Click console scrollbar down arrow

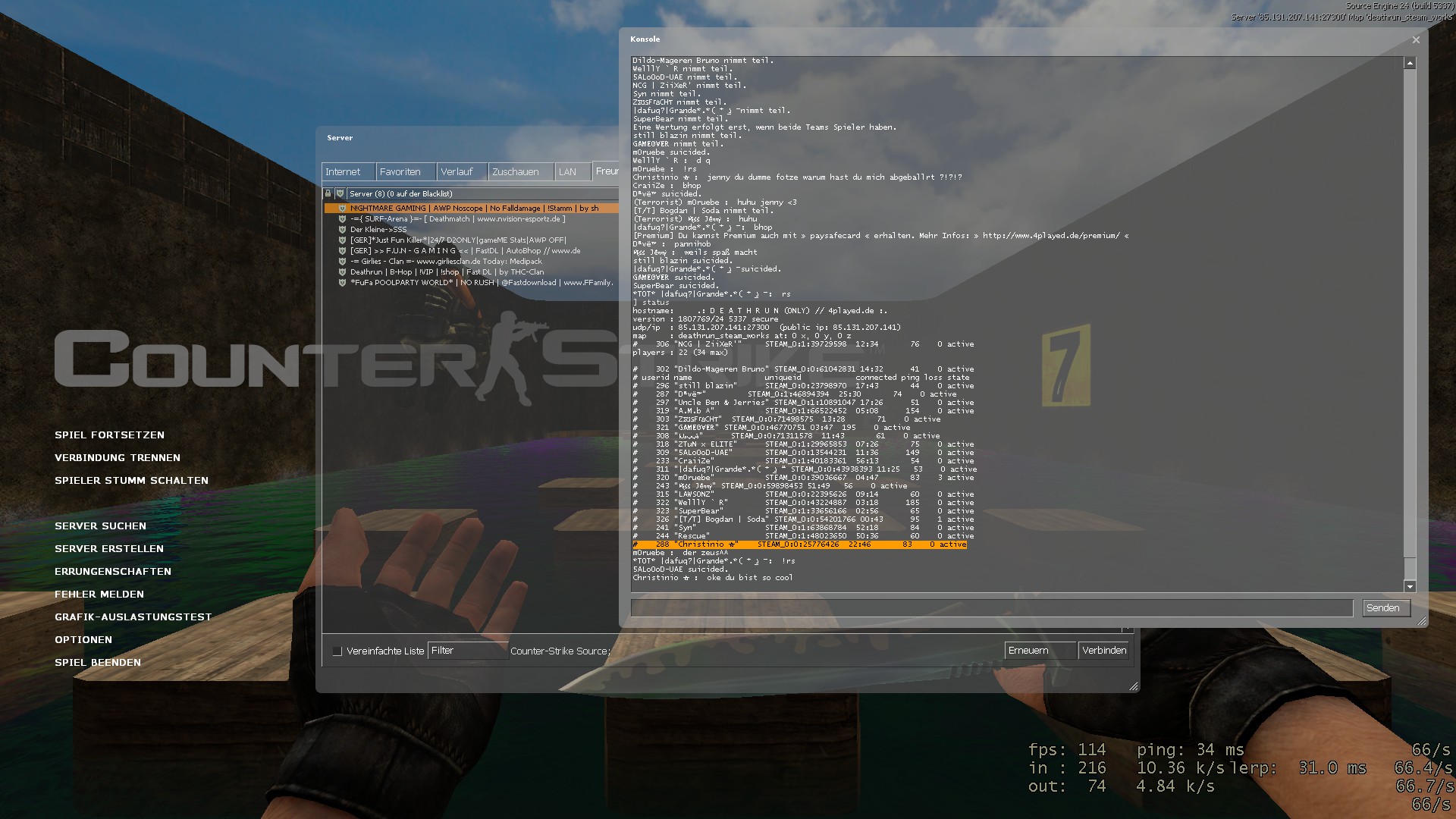(x=1410, y=586)
